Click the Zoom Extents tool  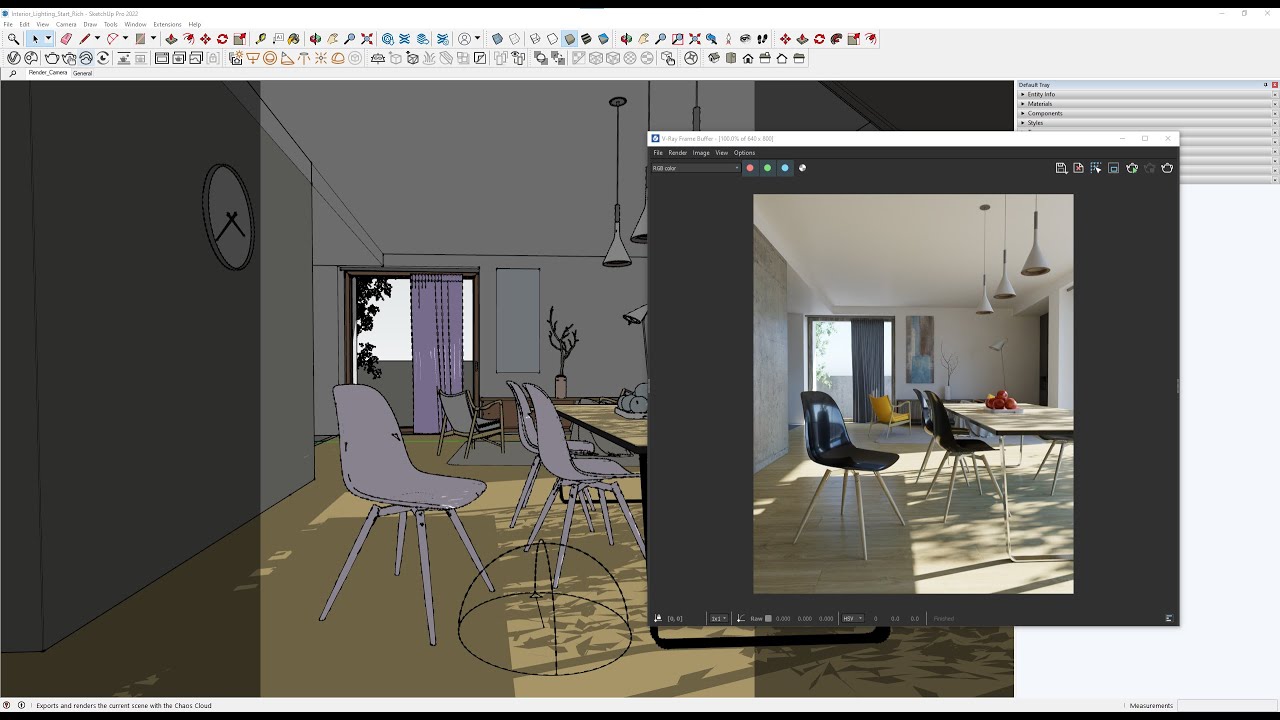(367, 39)
